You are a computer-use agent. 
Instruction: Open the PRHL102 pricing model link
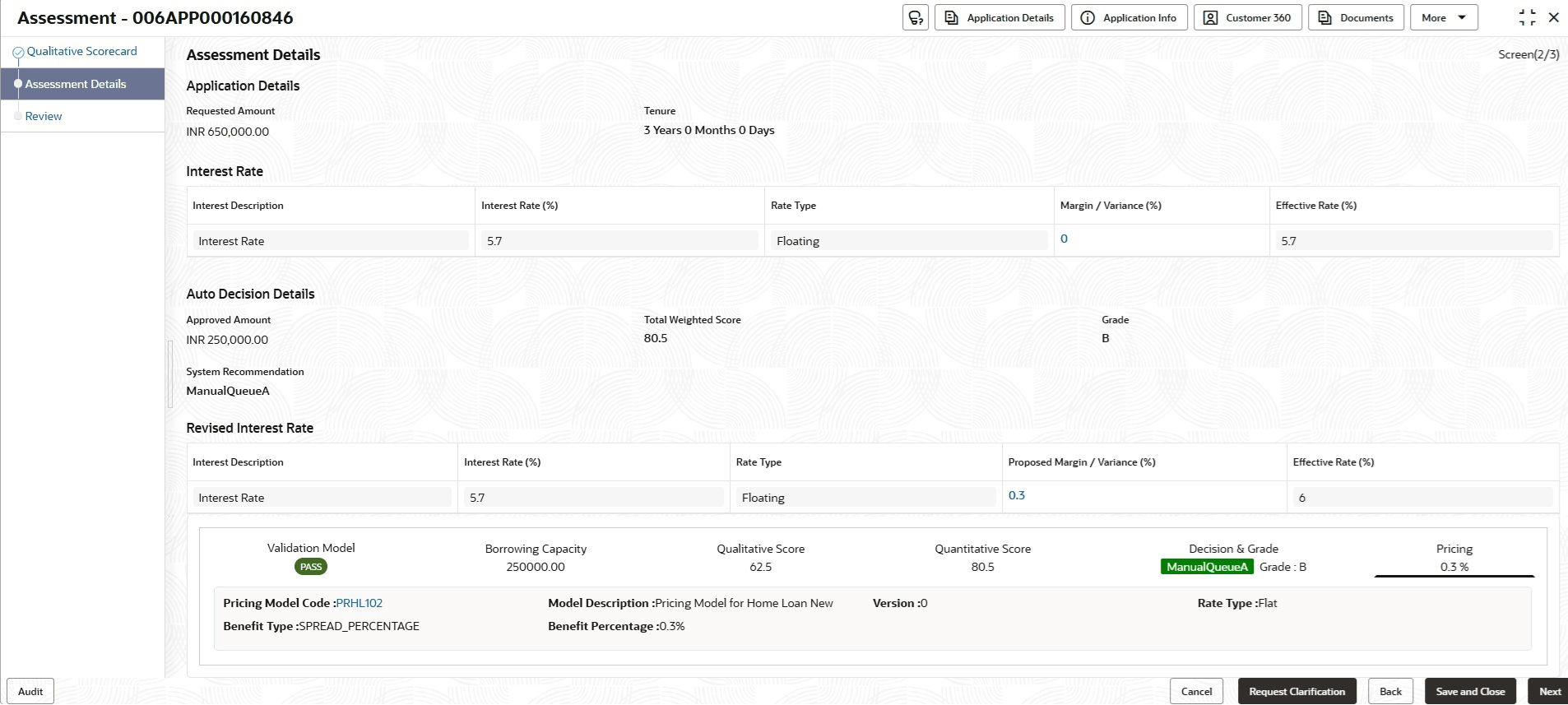click(360, 603)
